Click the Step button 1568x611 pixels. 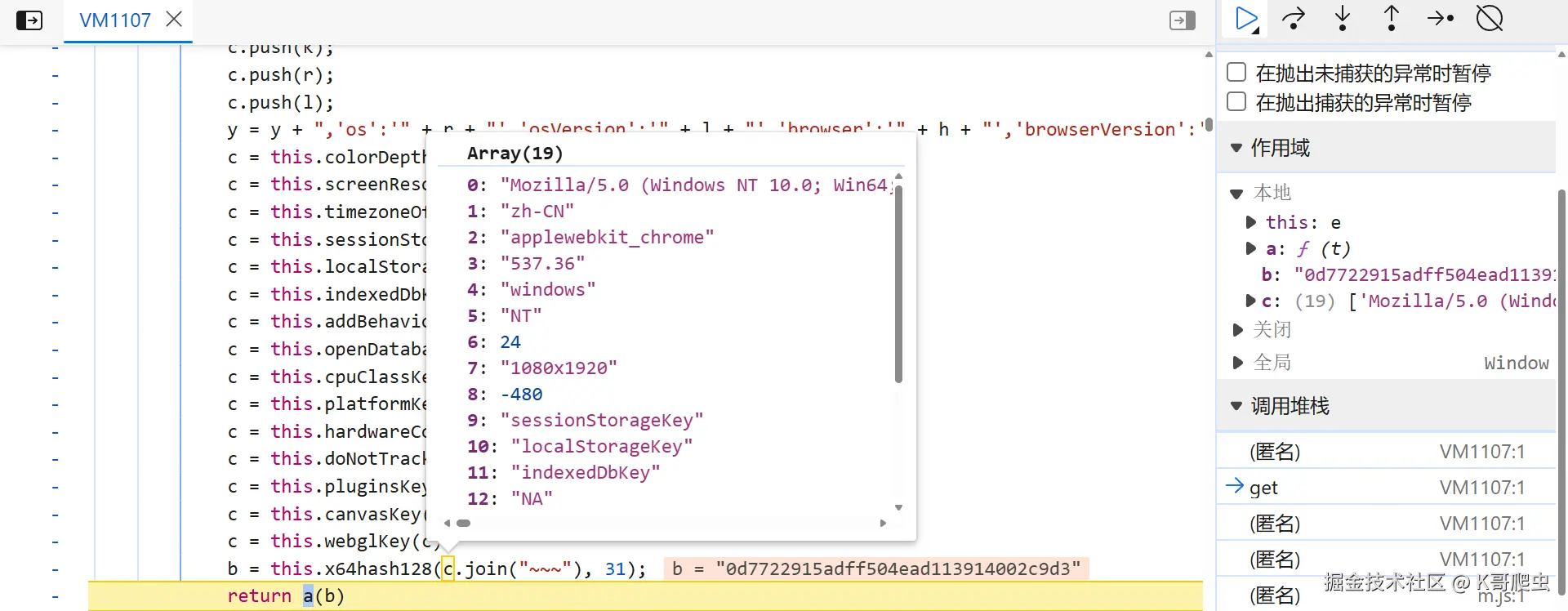[x=1441, y=18]
